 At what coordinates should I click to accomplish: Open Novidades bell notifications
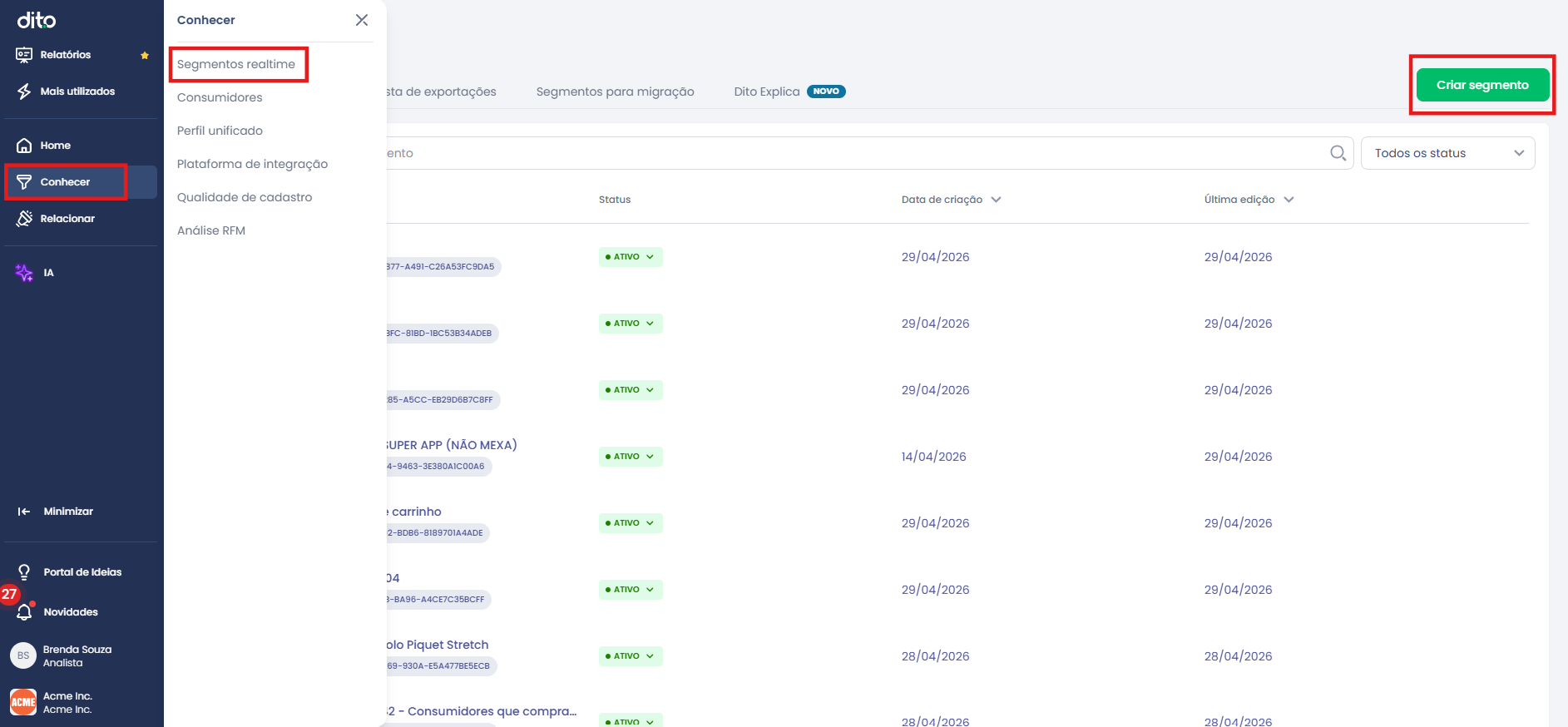point(24,612)
